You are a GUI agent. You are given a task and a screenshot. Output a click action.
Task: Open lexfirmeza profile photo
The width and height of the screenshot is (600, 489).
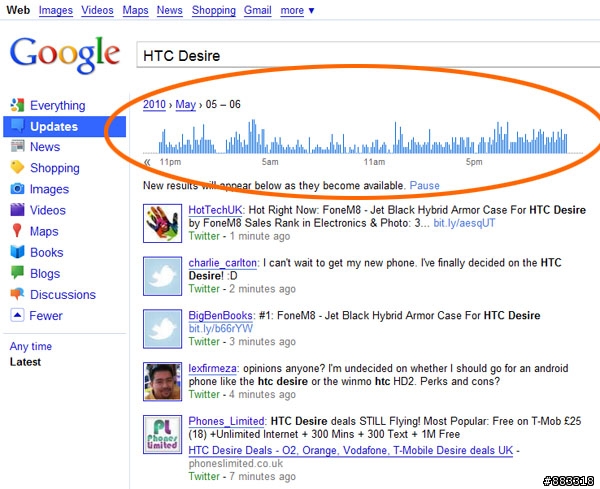(162, 382)
